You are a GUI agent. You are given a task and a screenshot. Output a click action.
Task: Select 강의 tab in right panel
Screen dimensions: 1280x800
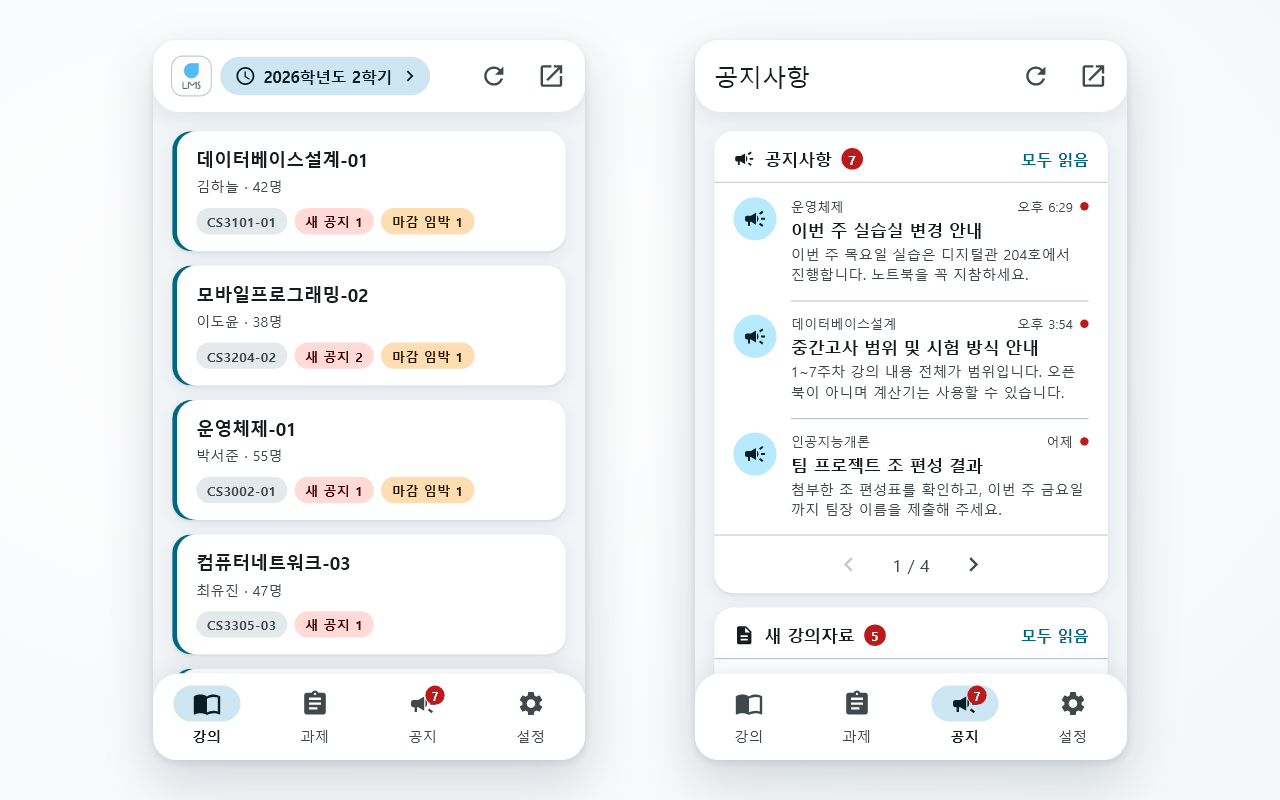point(749,717)
